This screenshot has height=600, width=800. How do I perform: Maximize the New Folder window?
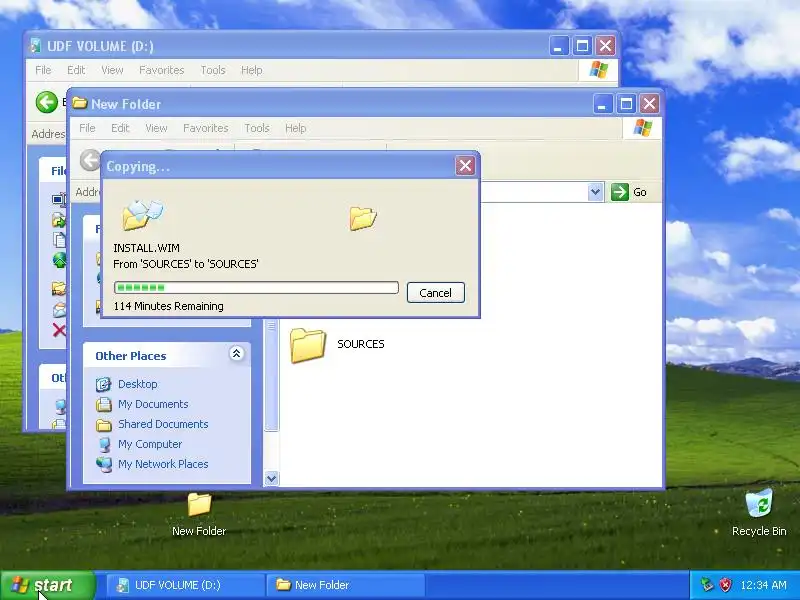tap(626, 104)
